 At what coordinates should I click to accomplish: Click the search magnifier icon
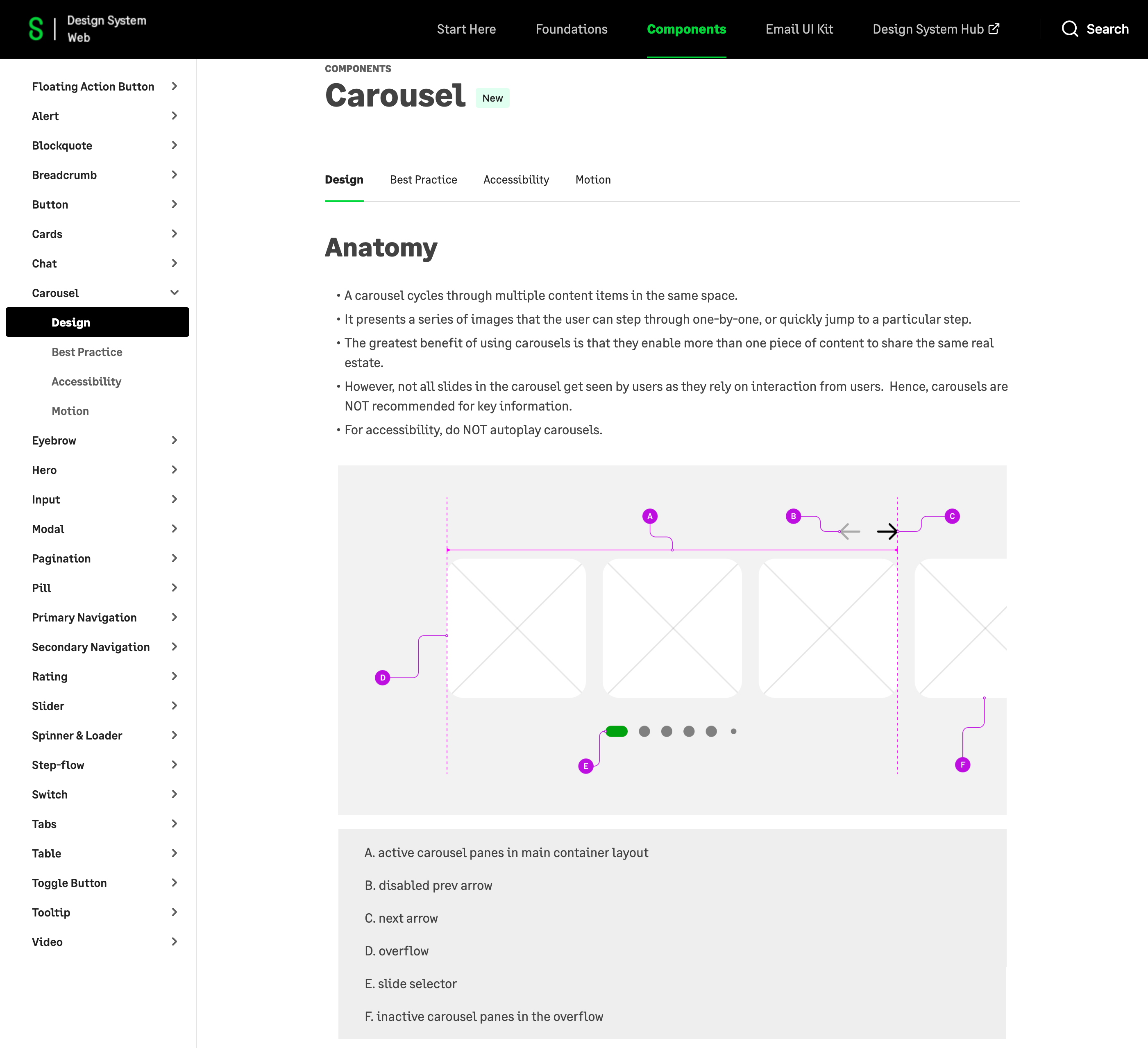tap(1070, 29)
